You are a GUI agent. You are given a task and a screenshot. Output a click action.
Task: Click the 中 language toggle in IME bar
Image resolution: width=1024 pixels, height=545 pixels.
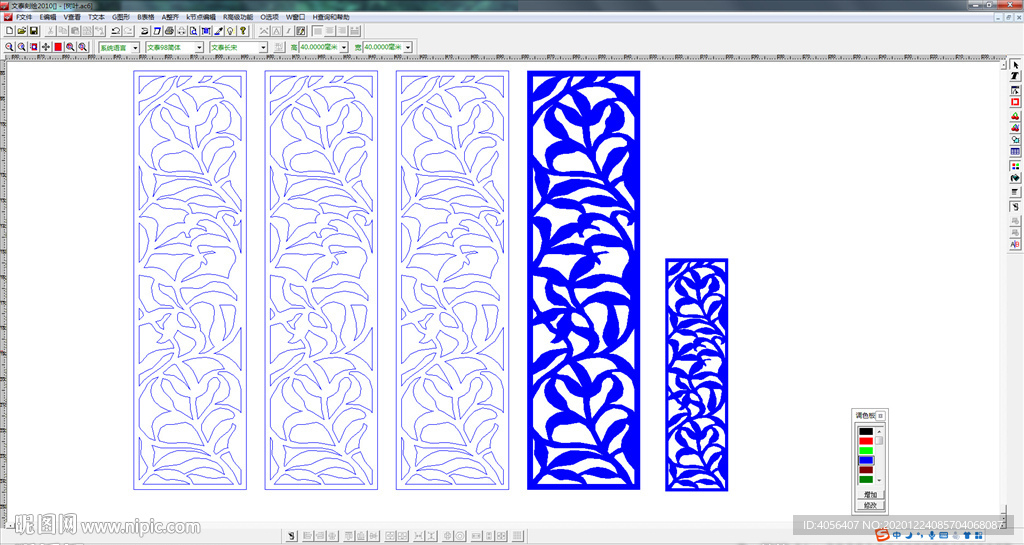point(897,535)
